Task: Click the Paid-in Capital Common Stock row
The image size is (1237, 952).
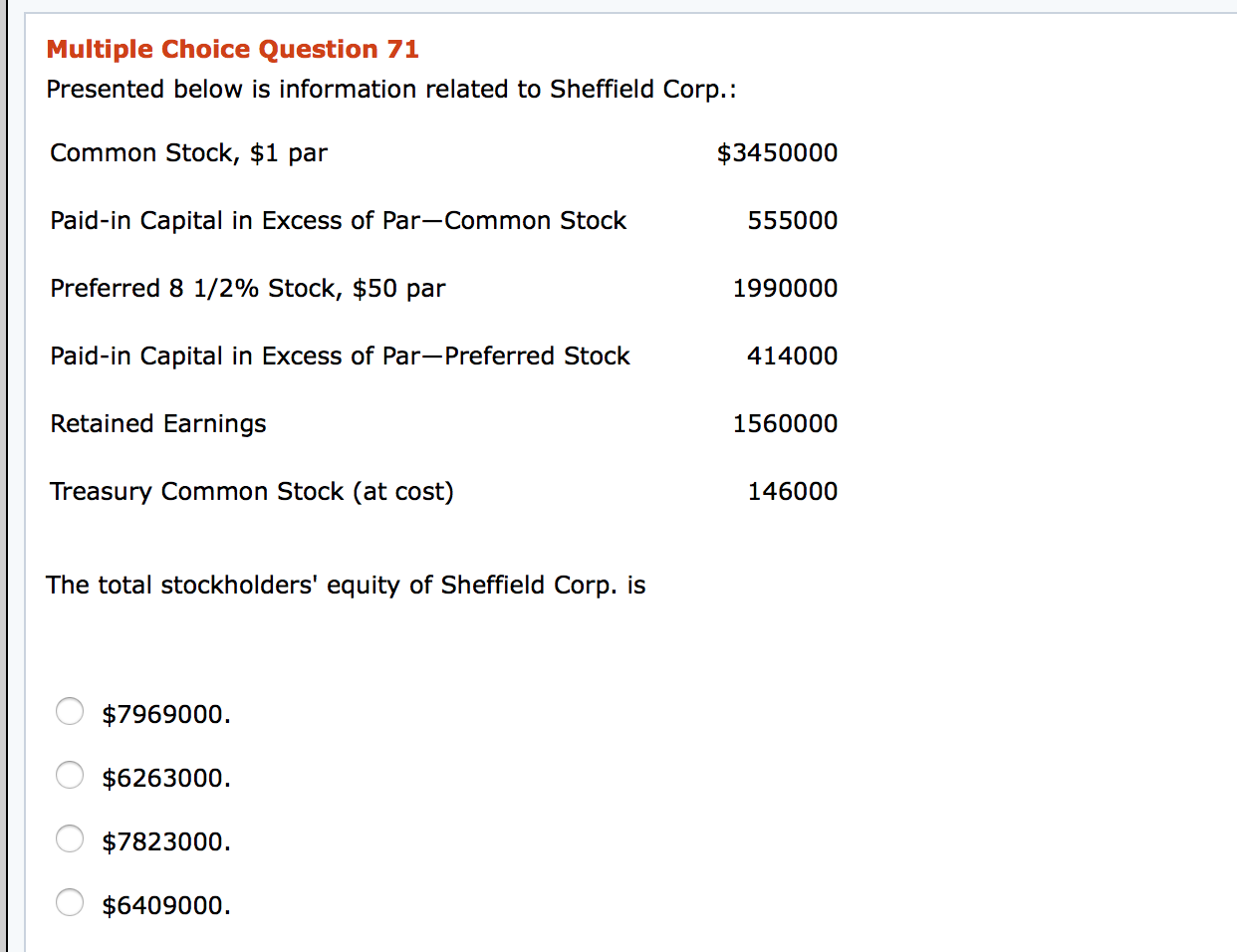Action: 339,220
